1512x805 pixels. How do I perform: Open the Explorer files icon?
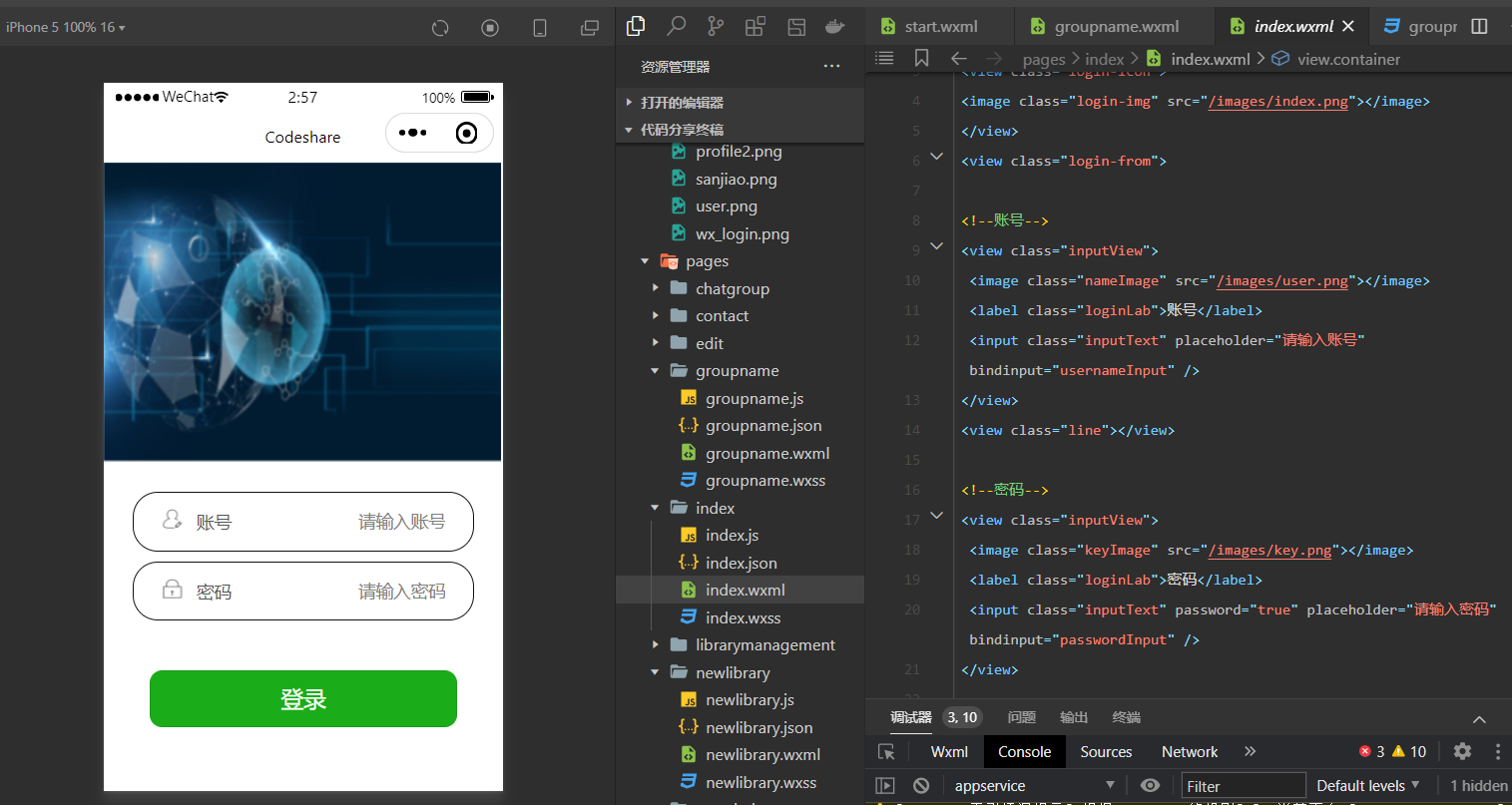(x=636, y=26)
